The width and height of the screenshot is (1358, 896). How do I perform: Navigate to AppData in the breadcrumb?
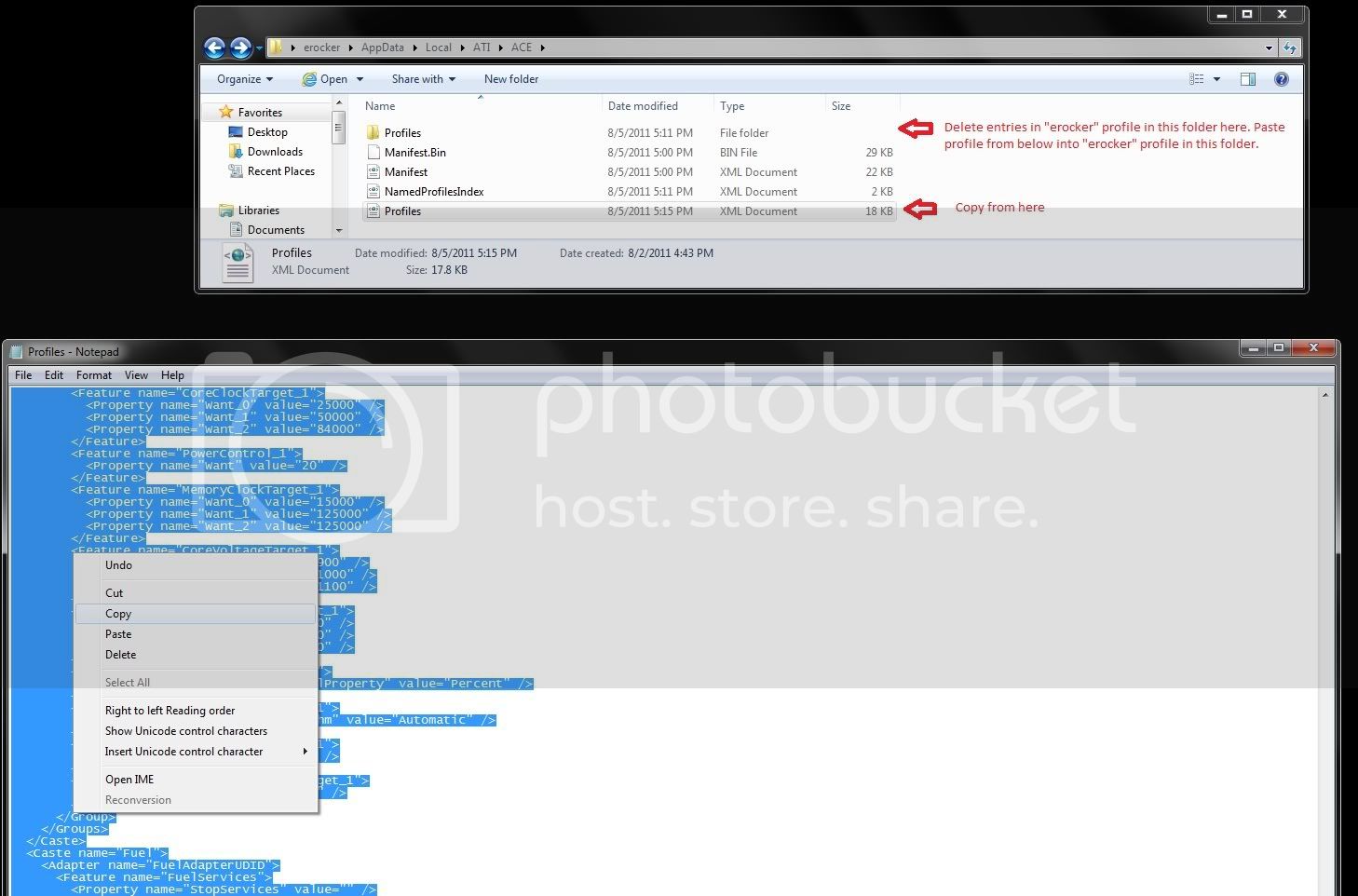point(382,48)
